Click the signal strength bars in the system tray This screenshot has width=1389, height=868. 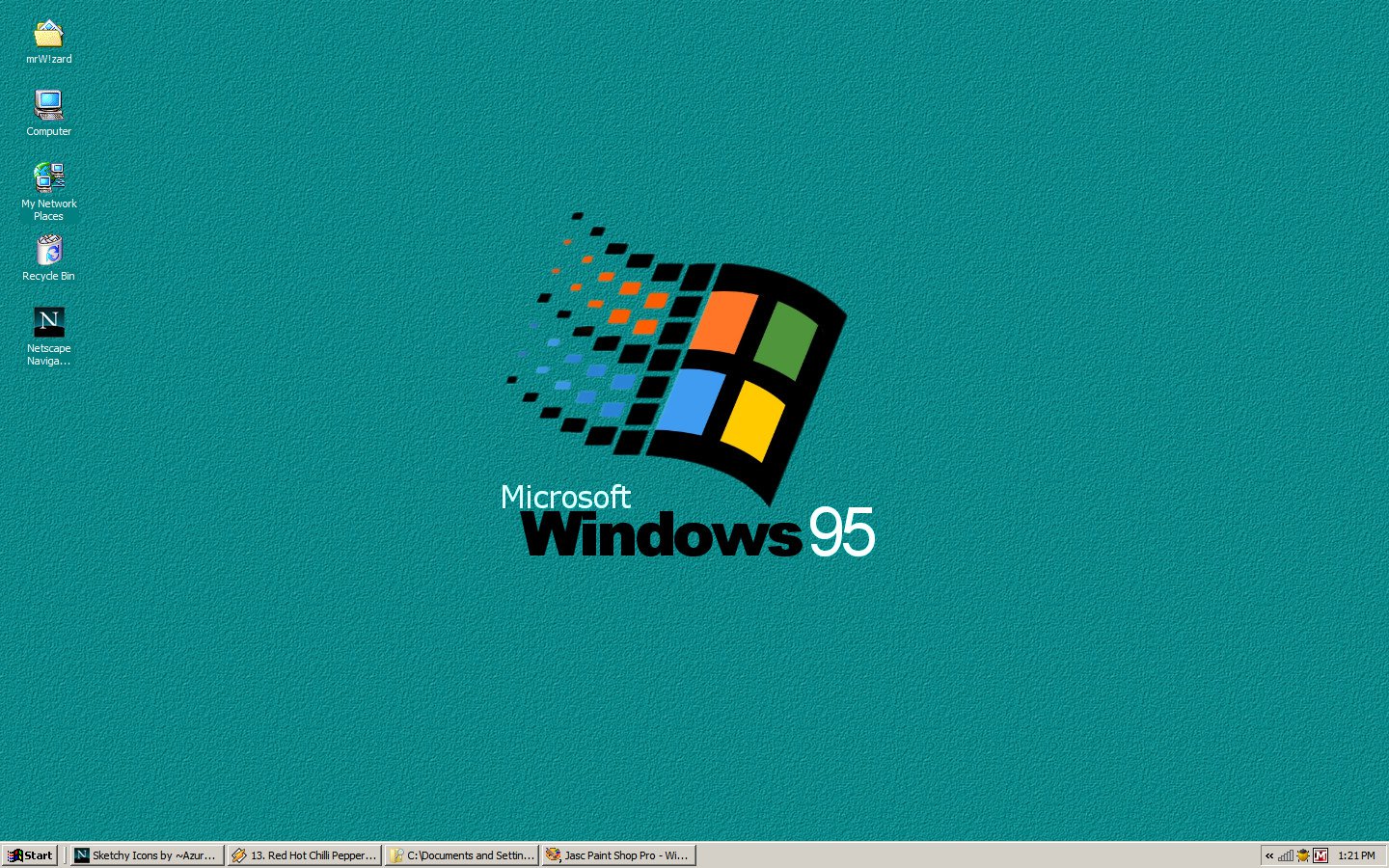point(1286,856)
